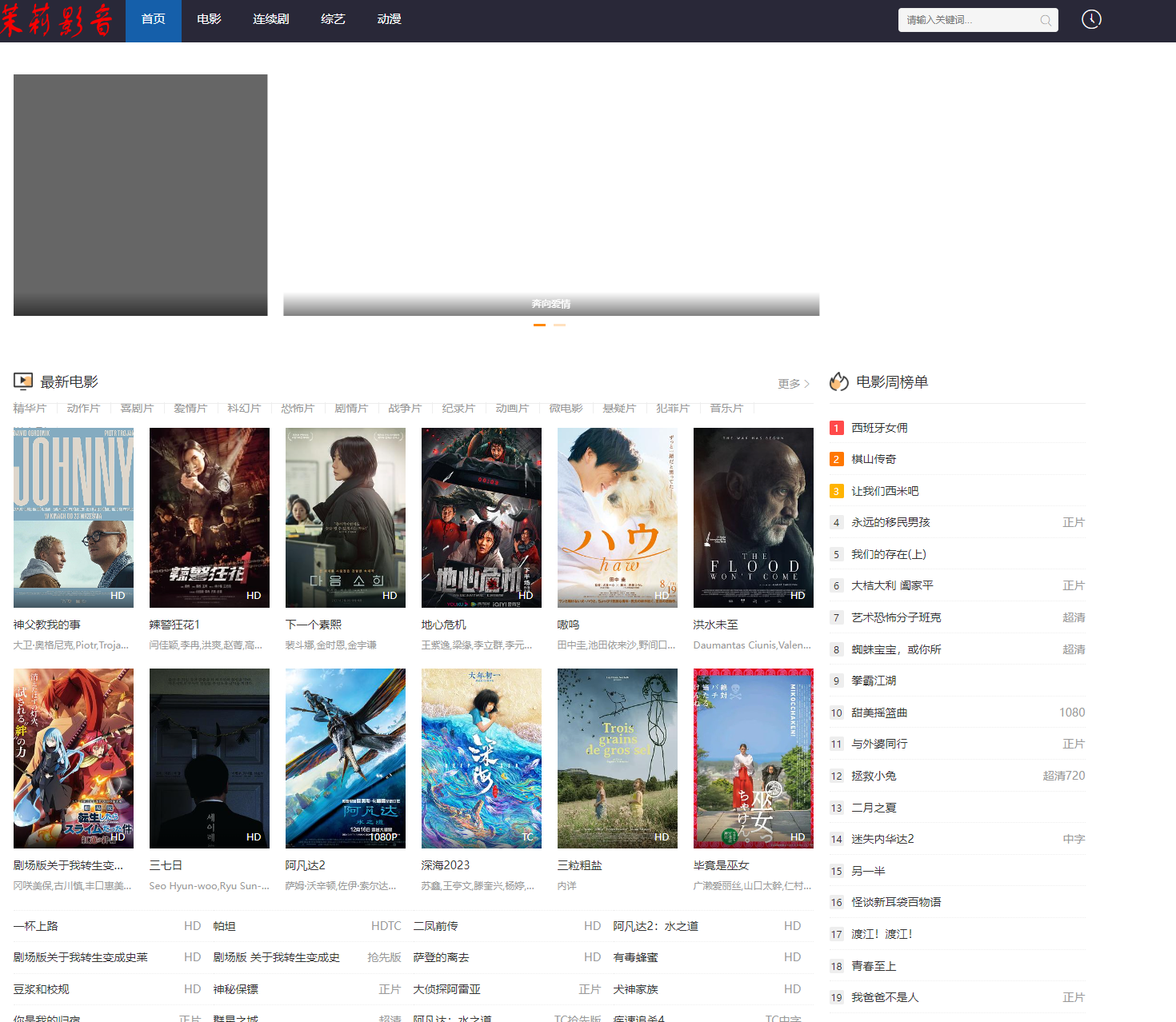Open ranking item 迷失内华达2
1176x1022 pixels.
click(882, 839)
